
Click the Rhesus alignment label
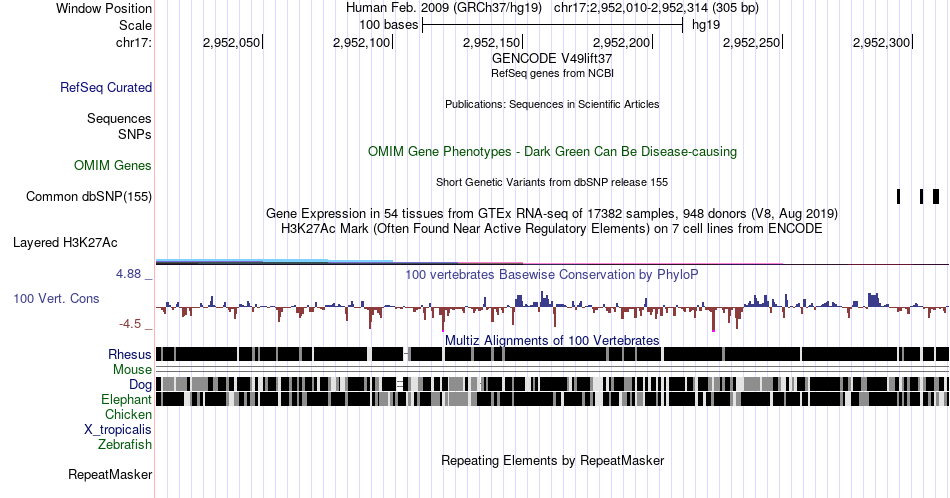tap(130, 354)
